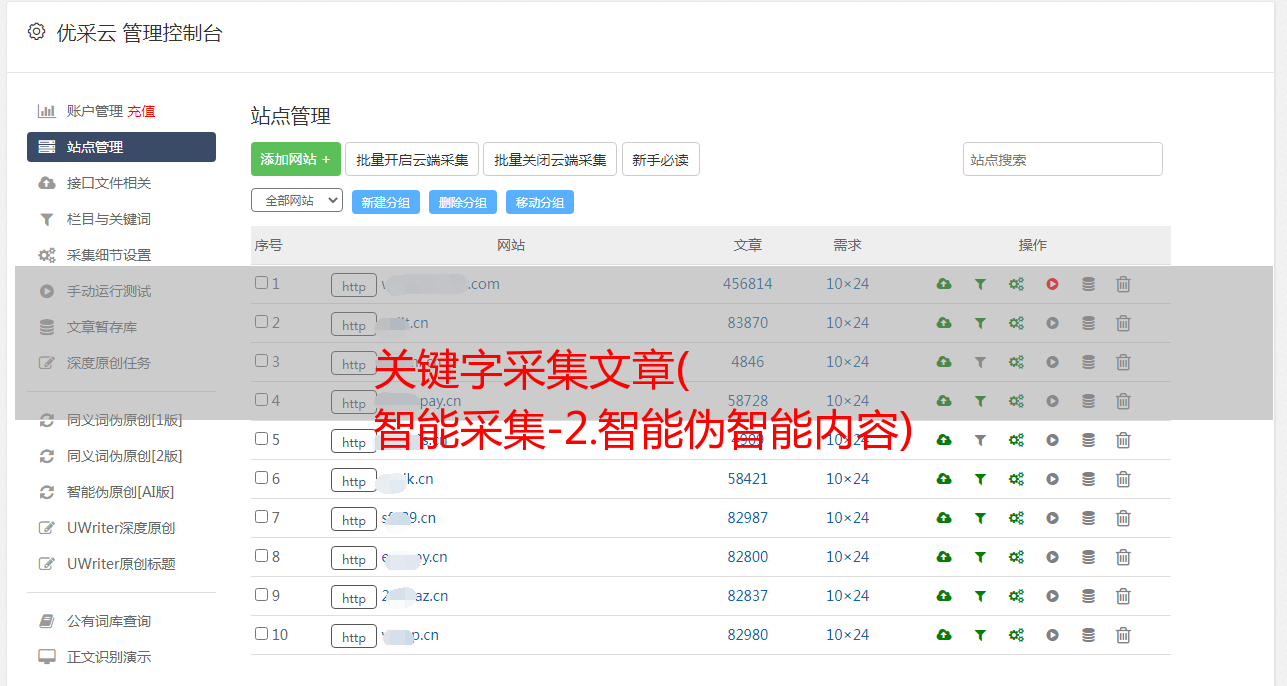Click the cloud upload icon in row 6

point(943,479)
